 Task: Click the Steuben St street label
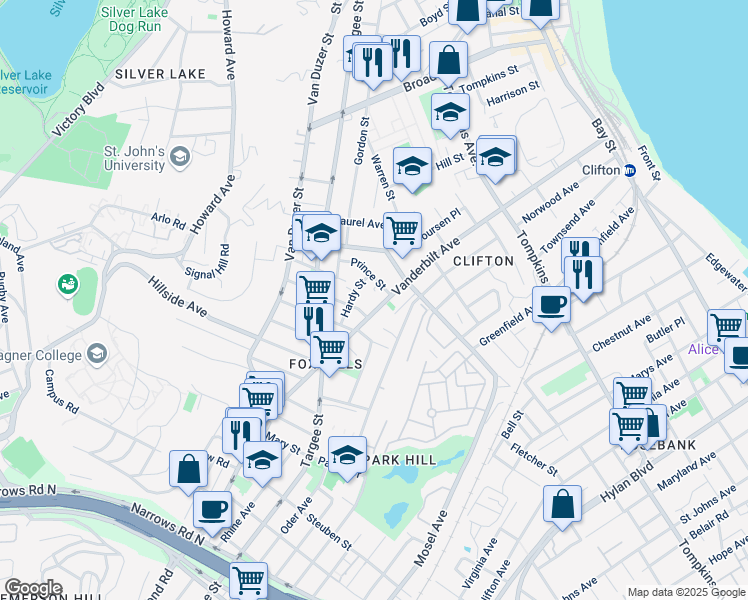pos(329,532)
